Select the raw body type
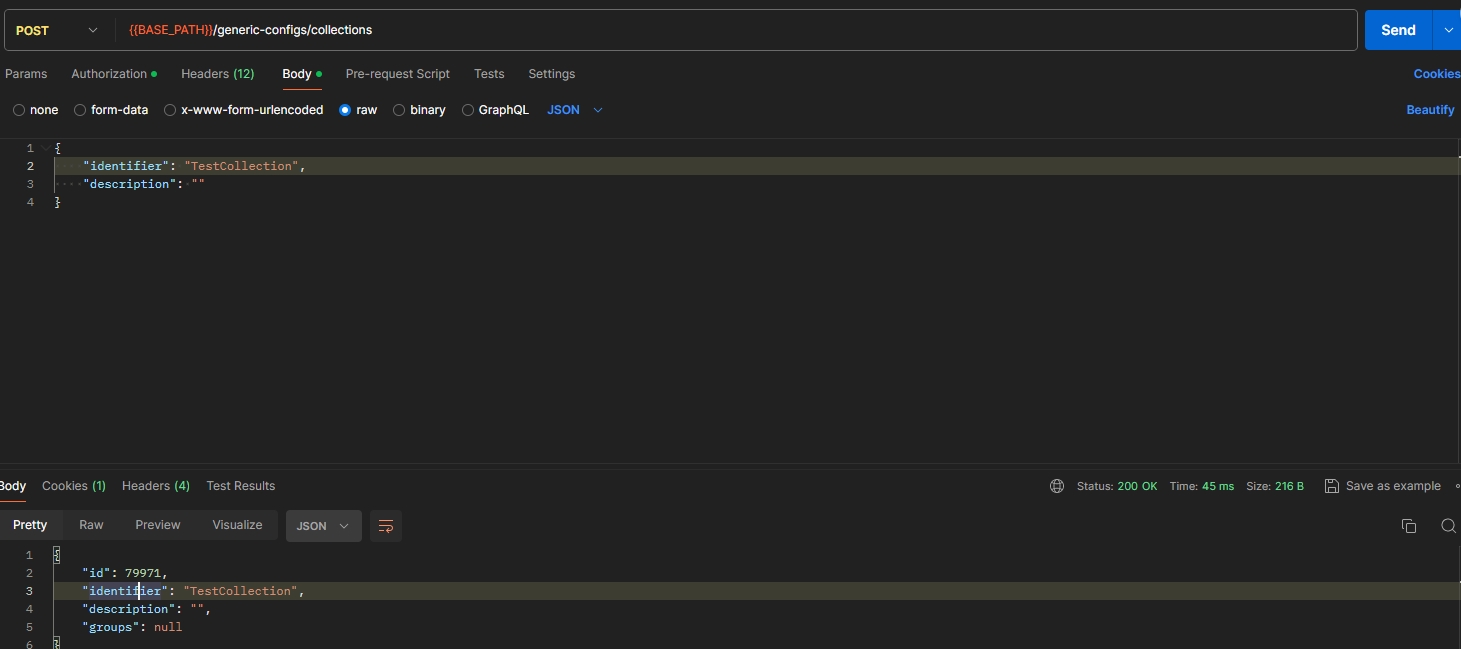Screen dimensions: 1461x649 pyautogui.click(x=358, y=110)
